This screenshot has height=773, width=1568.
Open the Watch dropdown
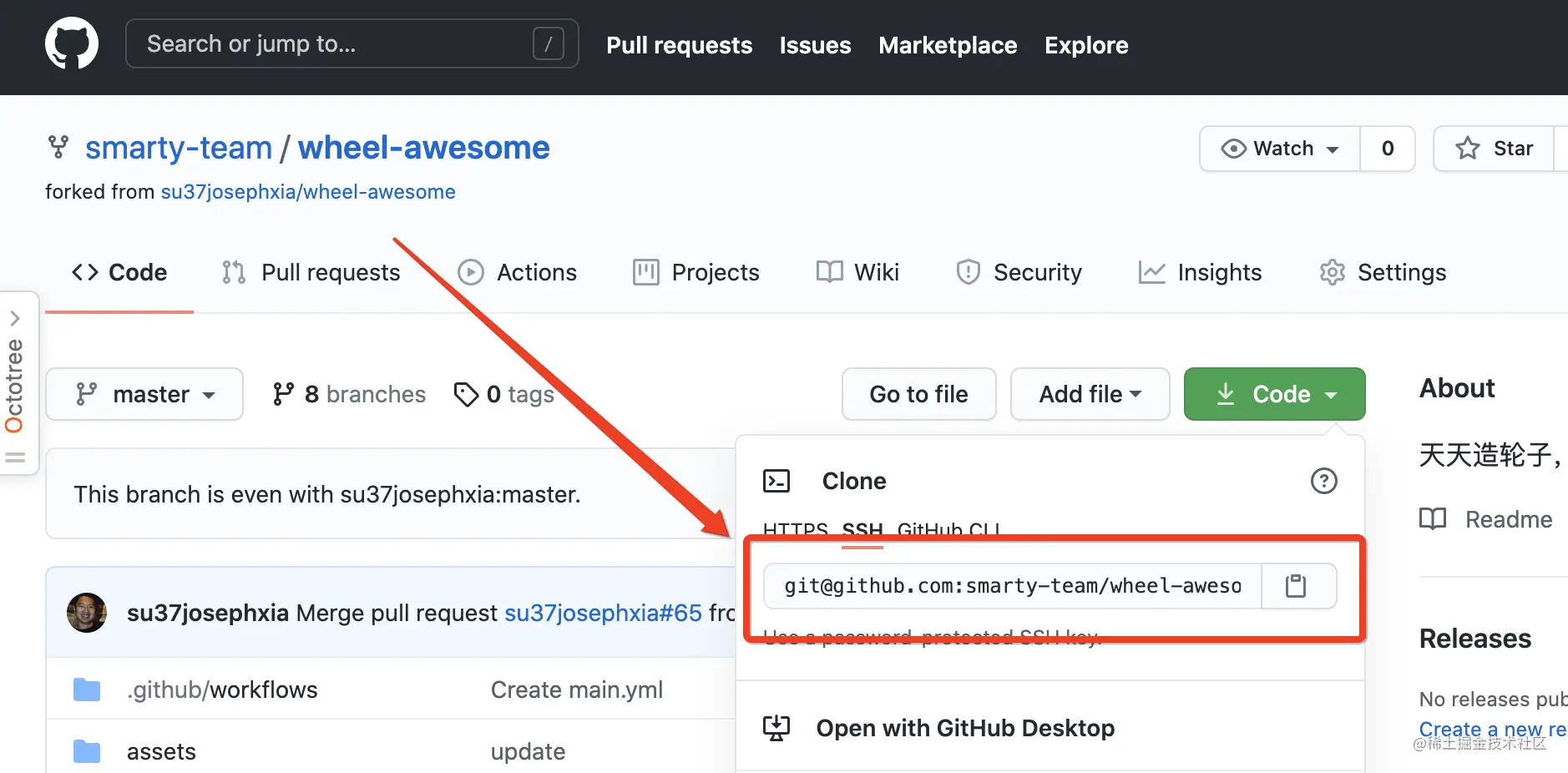pos(1280,149)
